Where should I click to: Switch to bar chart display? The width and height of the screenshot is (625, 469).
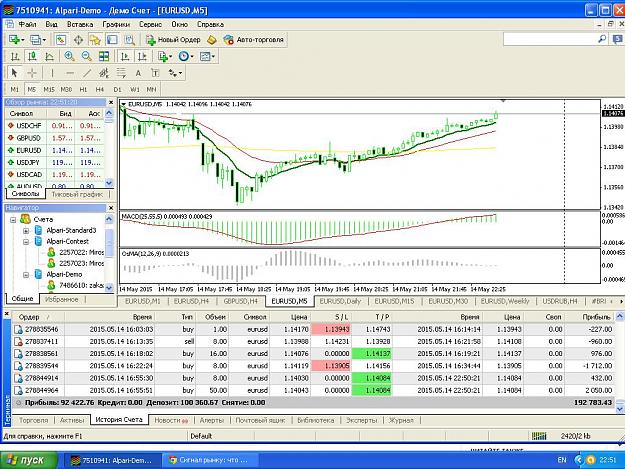[x=15, y=56]
